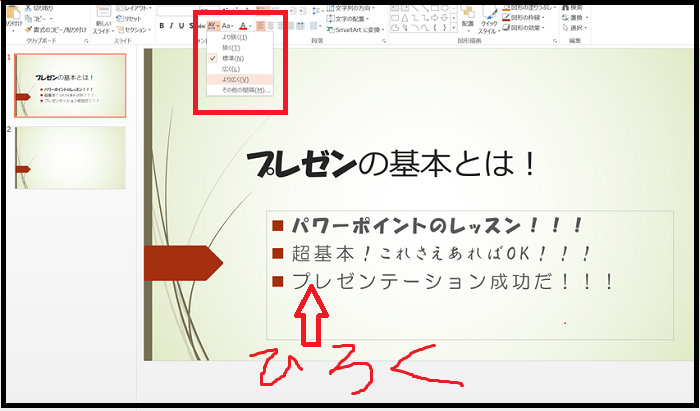Select the Format Painter (書式のコピー/貼り付け) brush

29,29
